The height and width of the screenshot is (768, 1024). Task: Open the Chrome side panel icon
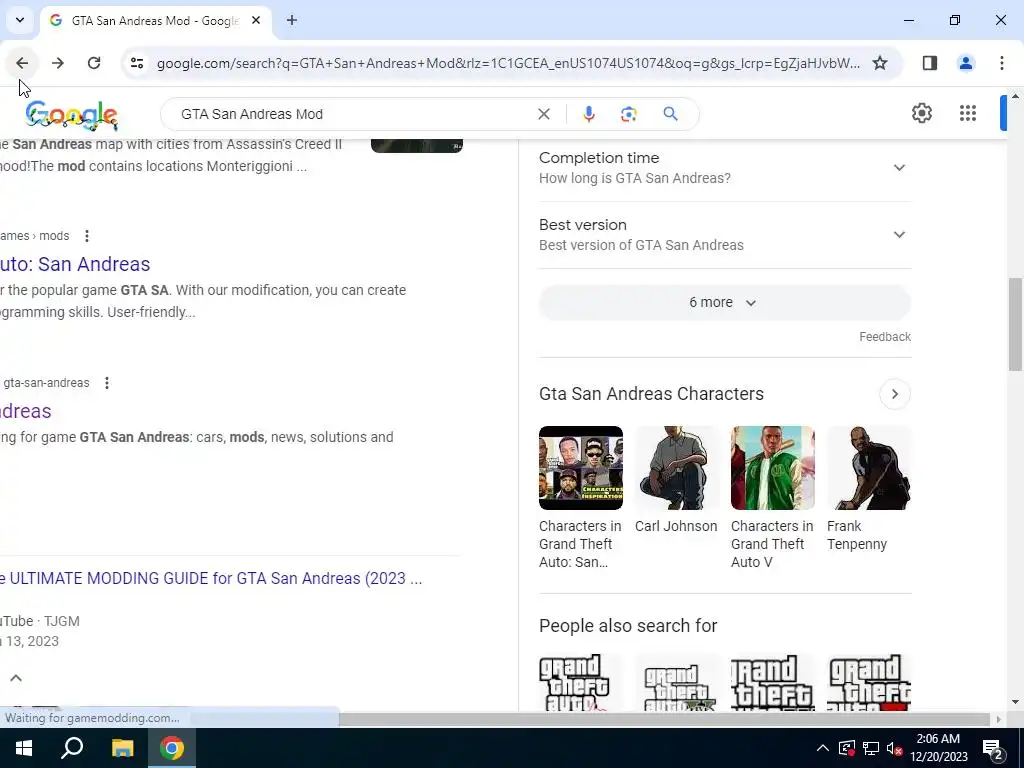(930, 63)
